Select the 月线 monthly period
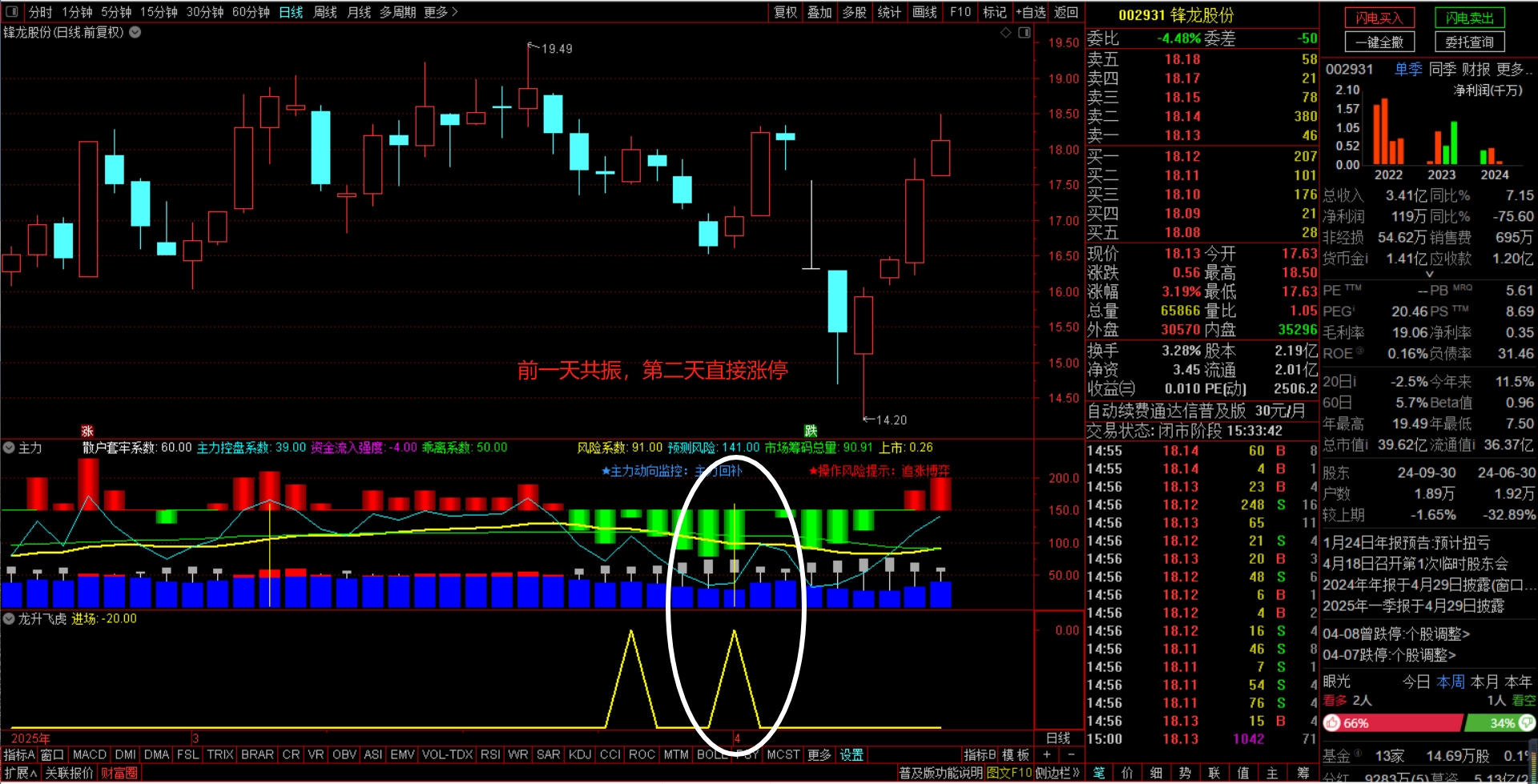This screenshot has width=1538, height=784. click(x=359, y=12)
